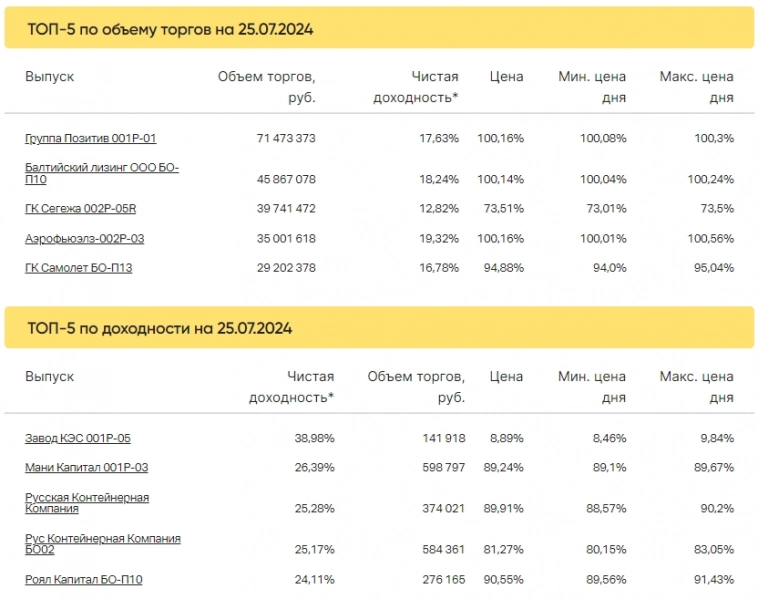Open the Аэрофьюэлз-002Р-03 bond issue
The height and width of the screenshot is (599, 758).
[x=84, y=238]
